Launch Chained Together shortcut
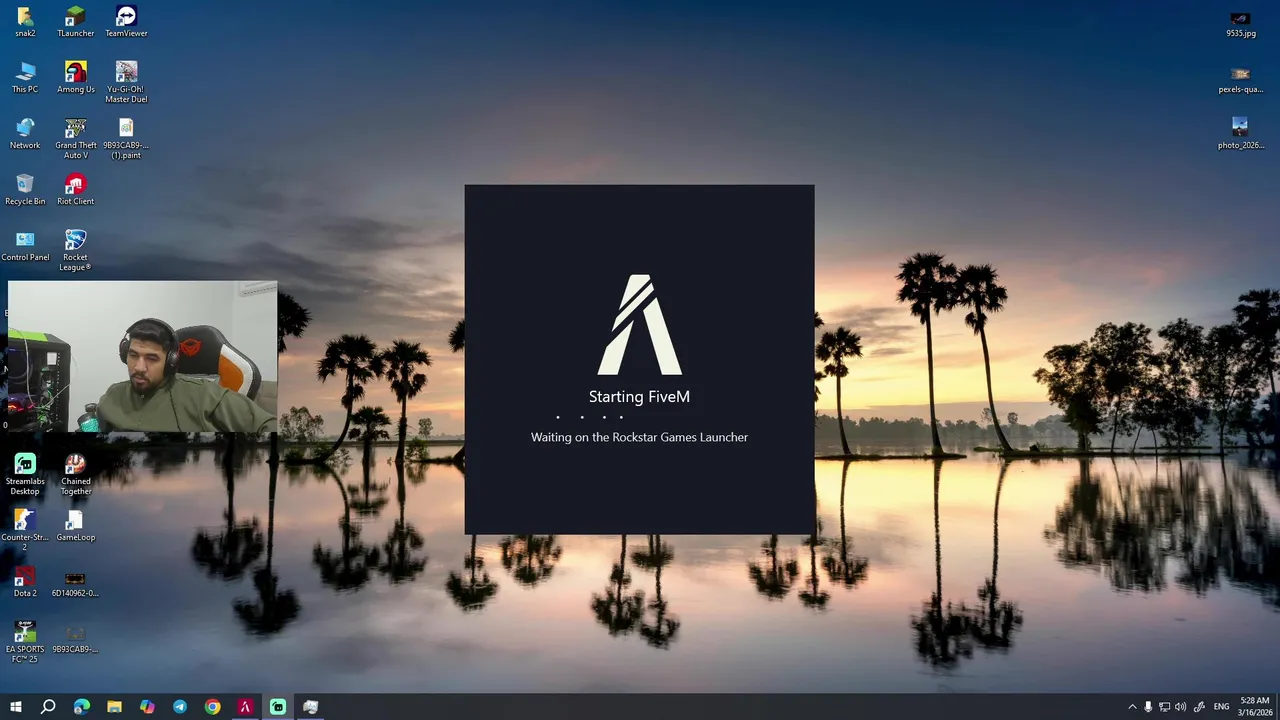 [75, 474]
